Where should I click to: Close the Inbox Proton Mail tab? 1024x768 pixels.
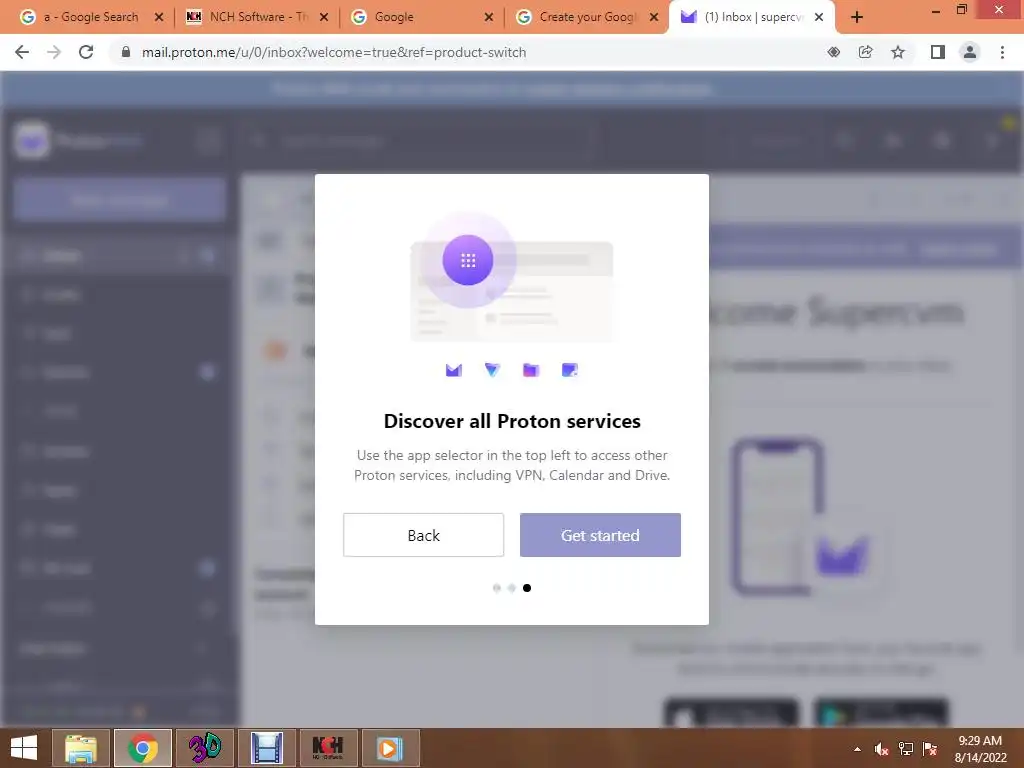pos(819,18)
